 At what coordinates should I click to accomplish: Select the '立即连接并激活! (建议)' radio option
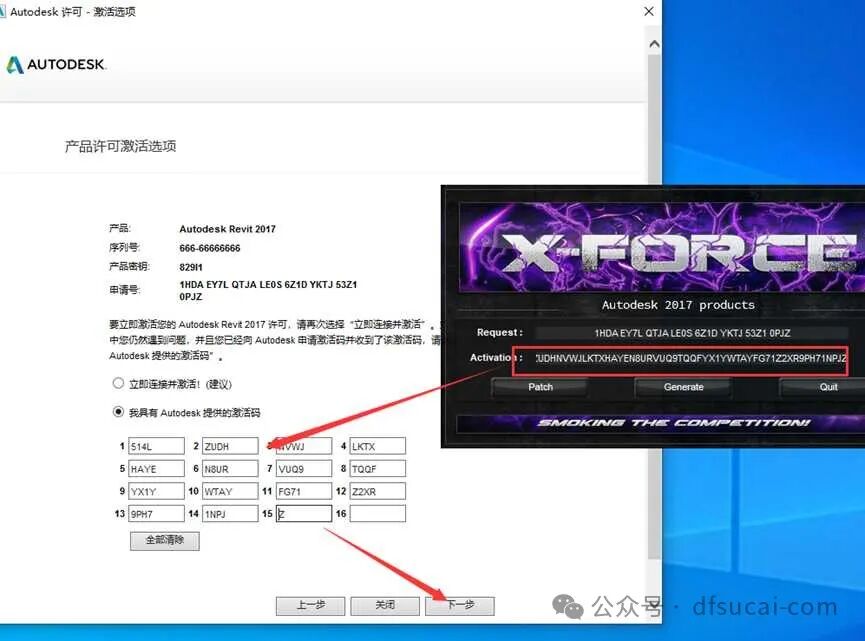118,383
